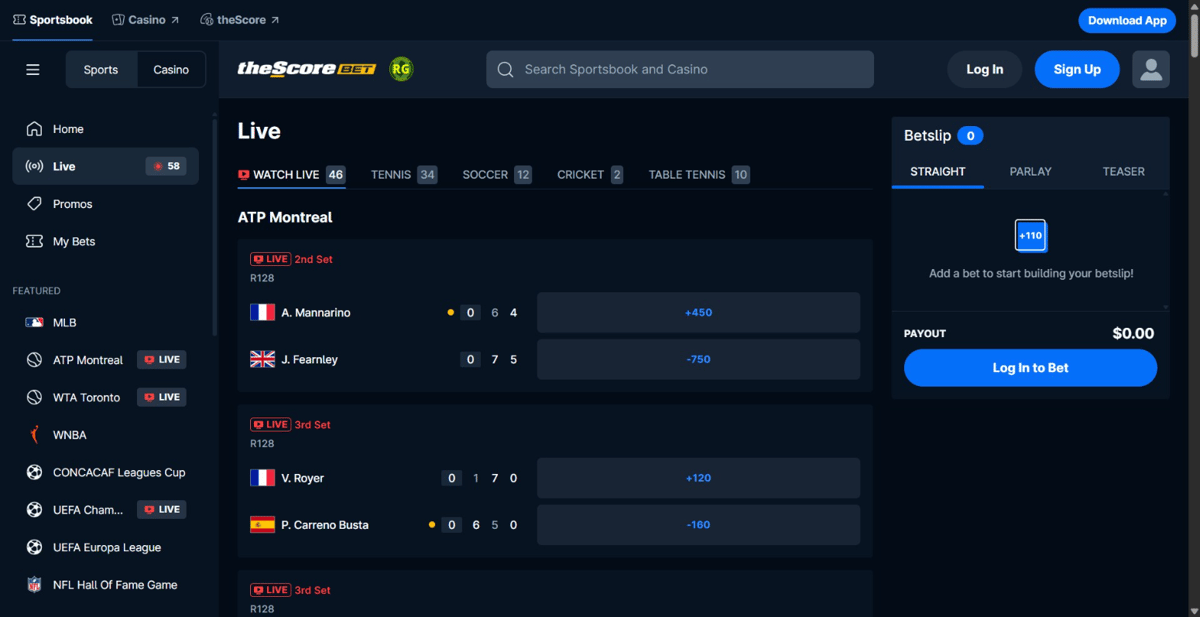Open the hamburger menu icon
The image size is (1200, 617).
(x=33, y=70)
